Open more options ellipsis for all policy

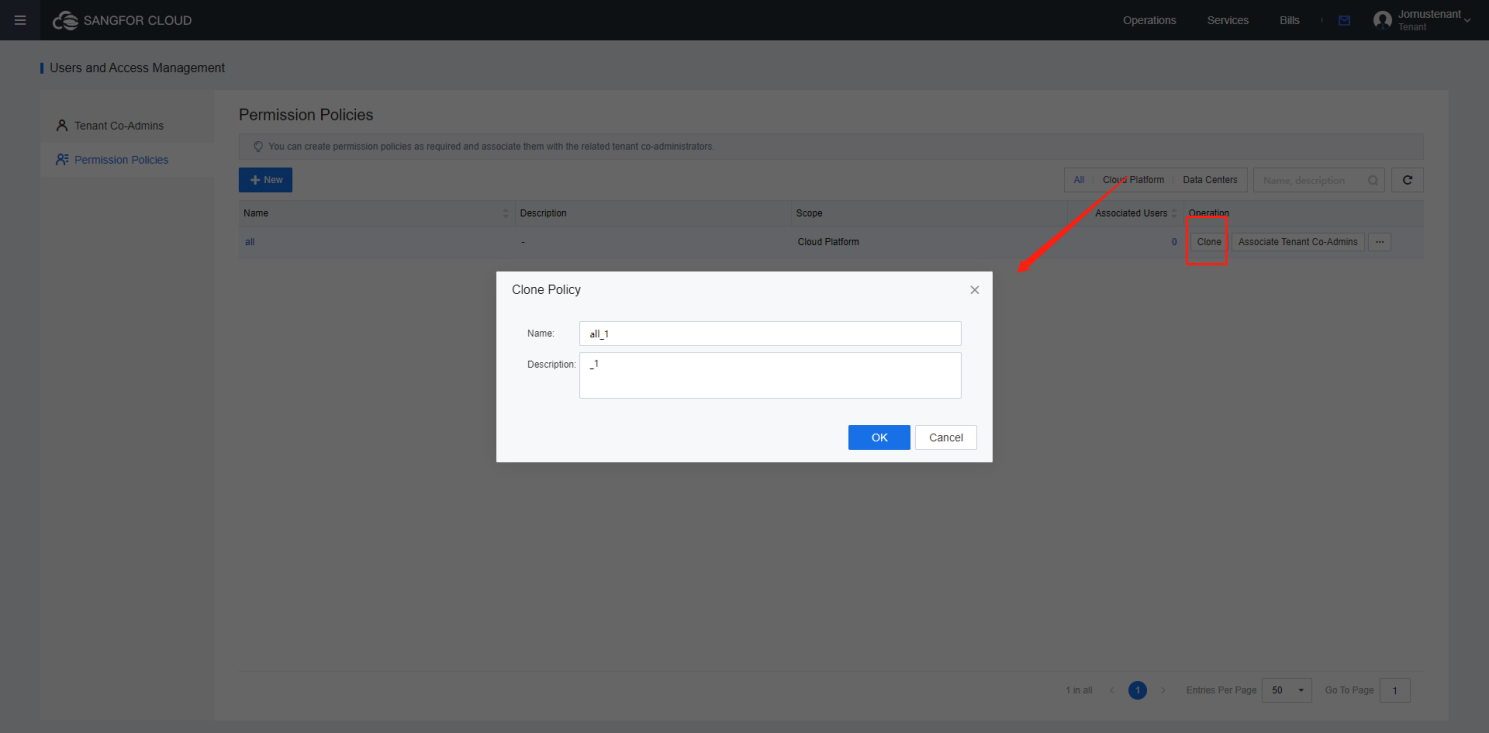click(x=1380, y=242)
